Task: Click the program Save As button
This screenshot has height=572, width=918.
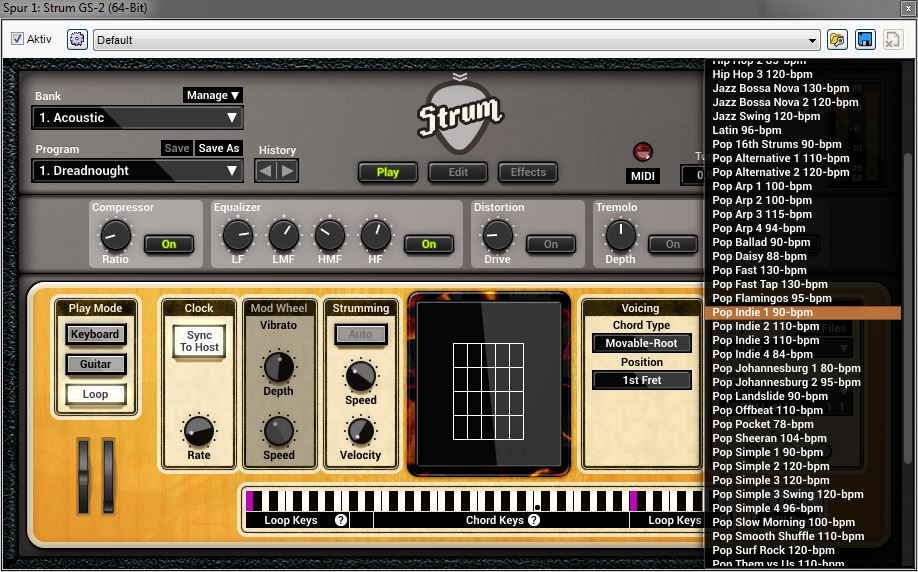Action: click(x=218, y=148)
